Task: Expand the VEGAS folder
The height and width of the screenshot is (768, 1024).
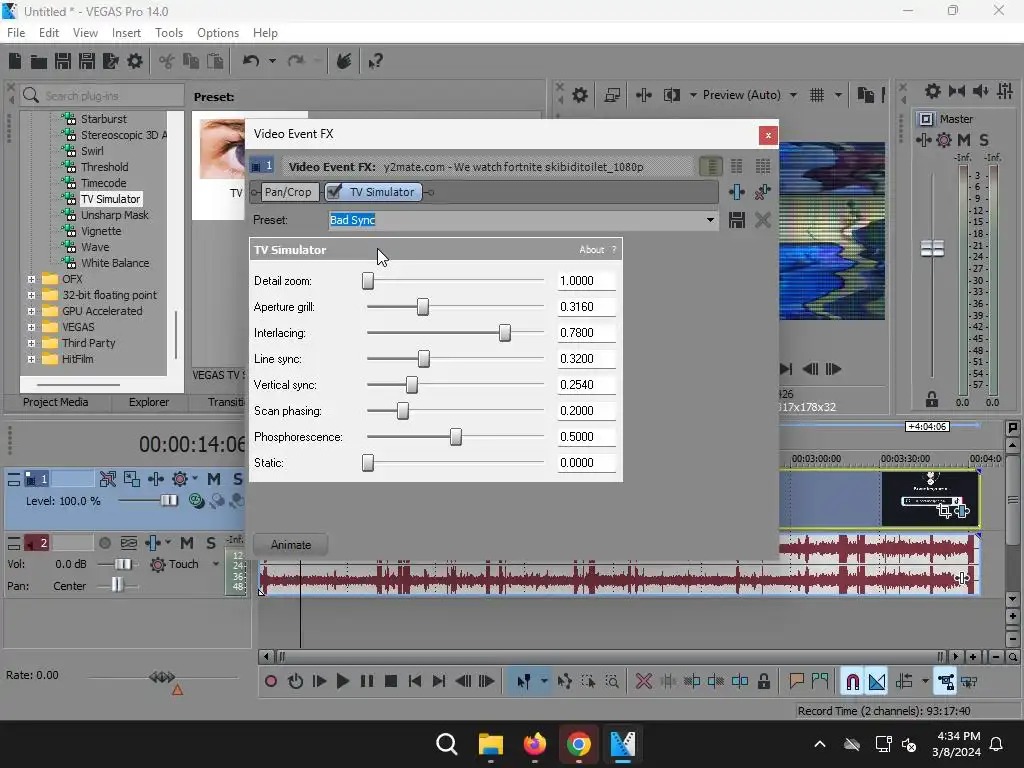Action: pos(31,327)
